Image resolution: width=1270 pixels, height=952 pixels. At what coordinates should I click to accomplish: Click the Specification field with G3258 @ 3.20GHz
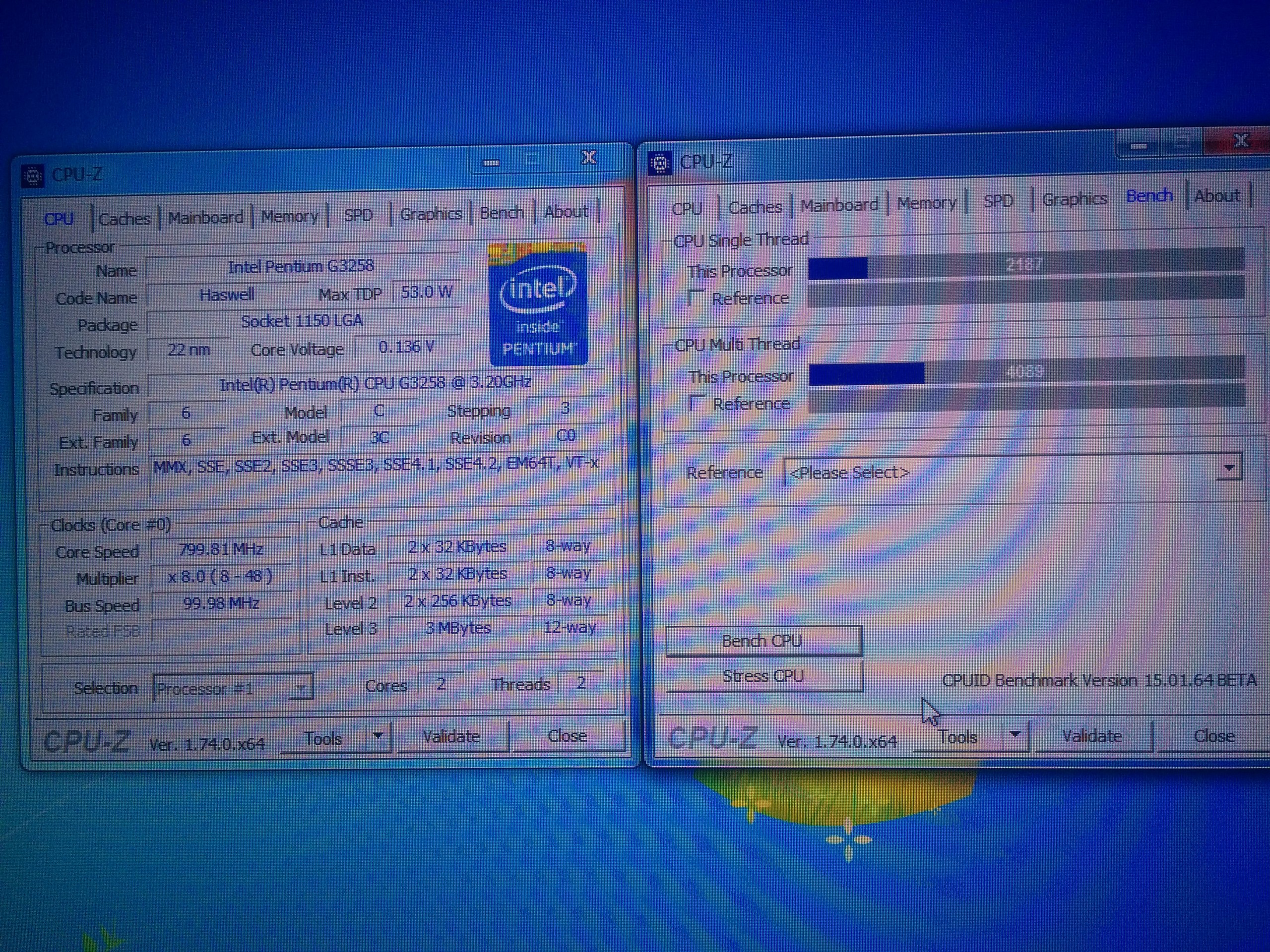376,383
